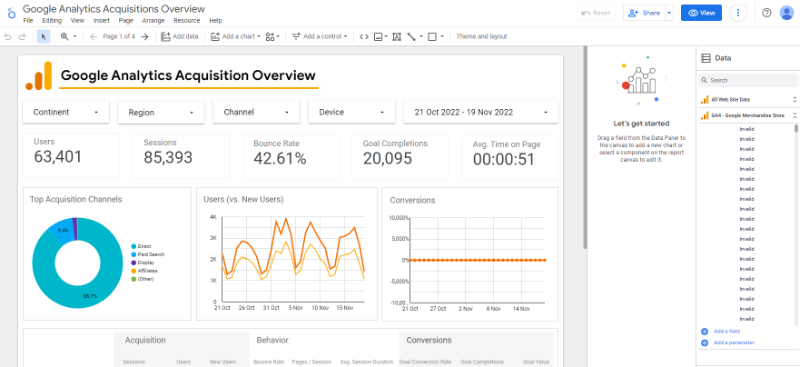Open the Arrange menu
Image resolution: width=800 pixels, height=367 pixels.
[154, 21]
